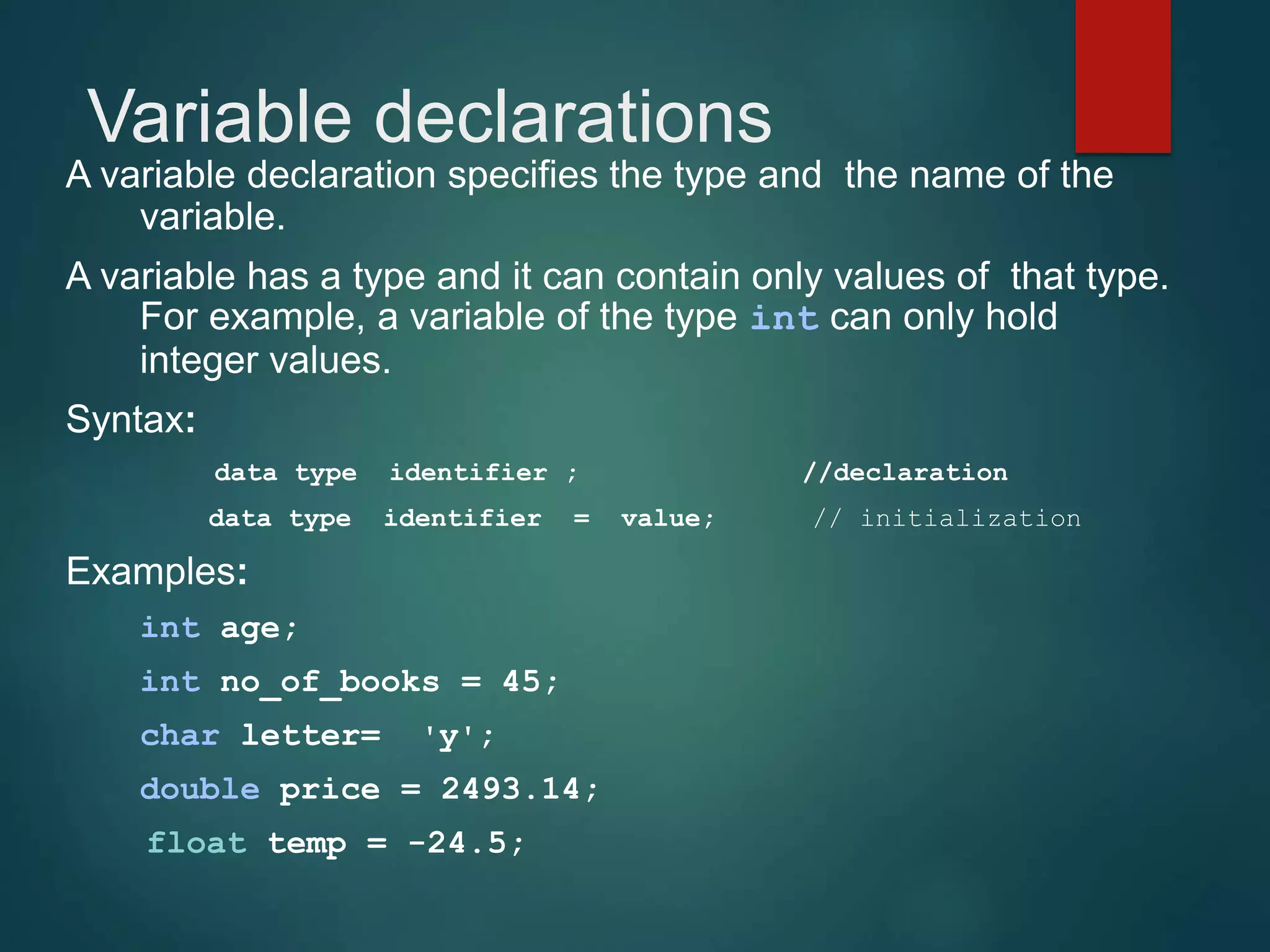Click 'integer values.' text
This screenshot has width=1270, height=952.
tap(265, 361)
